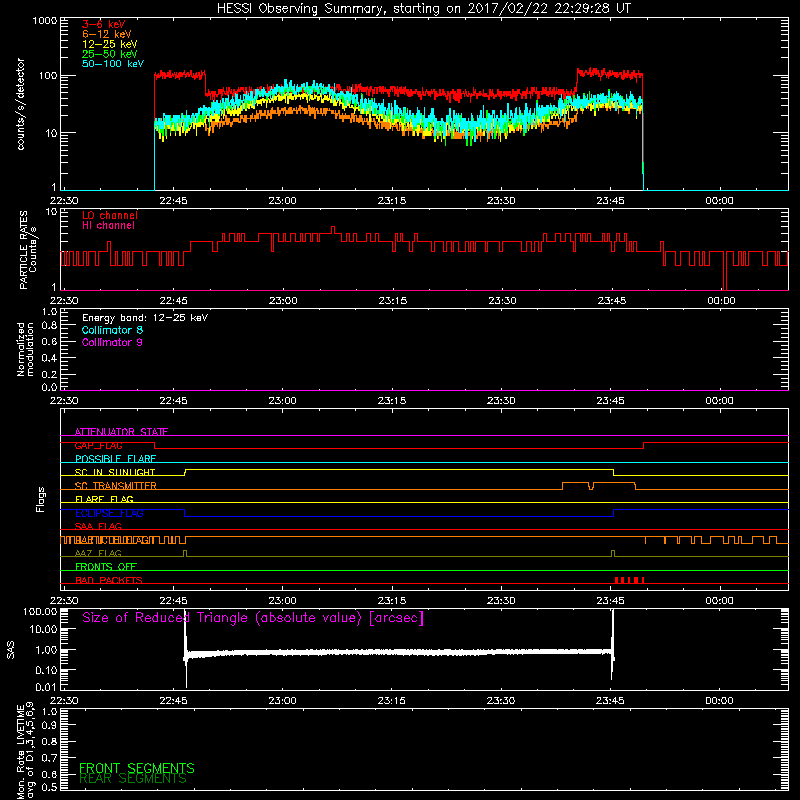Click 00:00 tick under SAS plot
This screenshot has height=800, width=800.
pyautogui.click(x=719, y=701)
